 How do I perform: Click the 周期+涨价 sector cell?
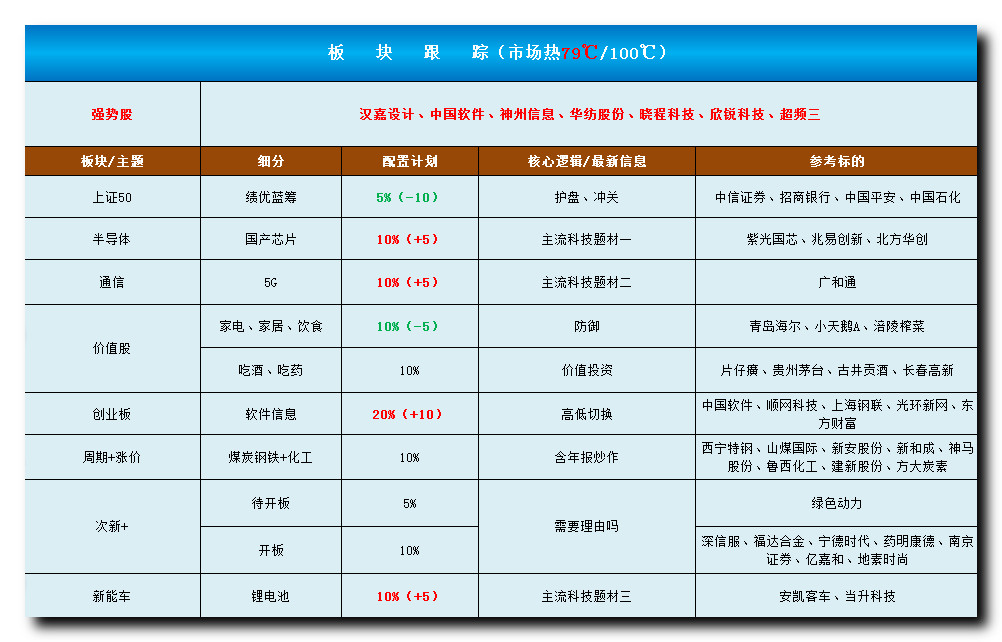(112, 457)
